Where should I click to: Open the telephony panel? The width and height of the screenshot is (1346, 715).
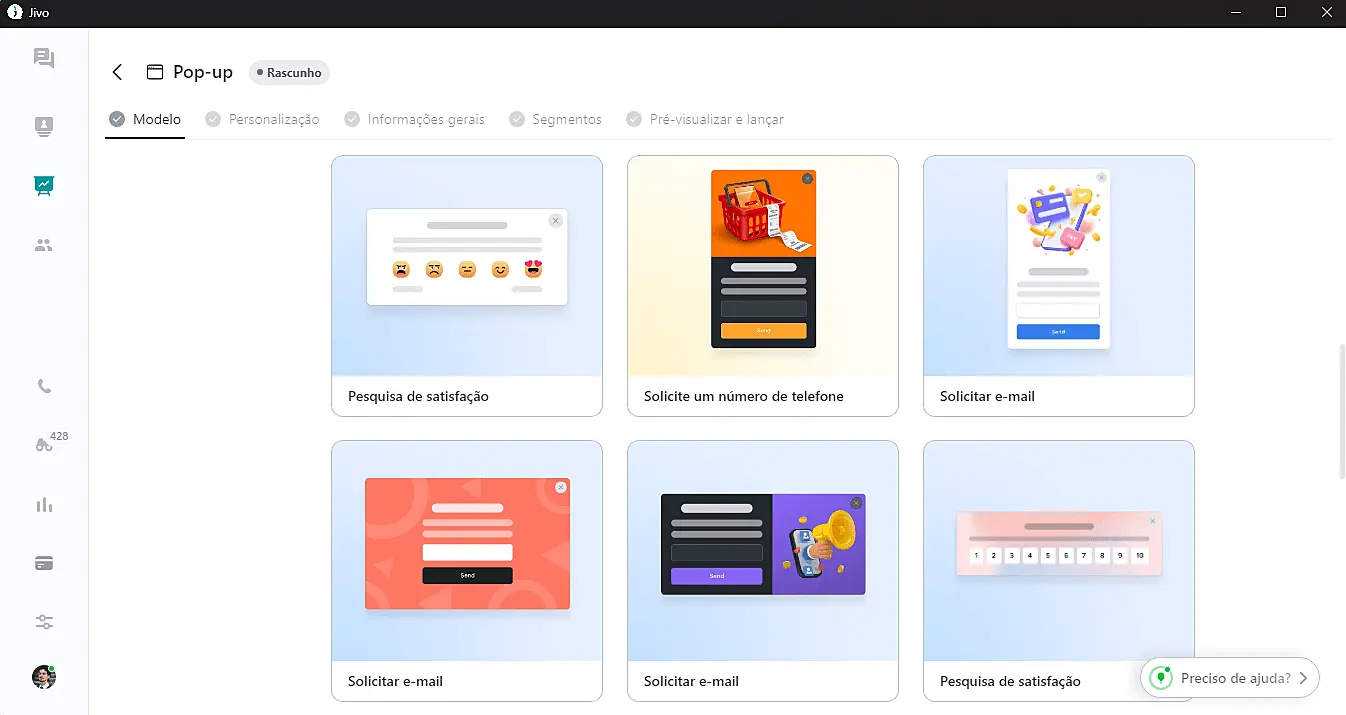pos(43,386)
